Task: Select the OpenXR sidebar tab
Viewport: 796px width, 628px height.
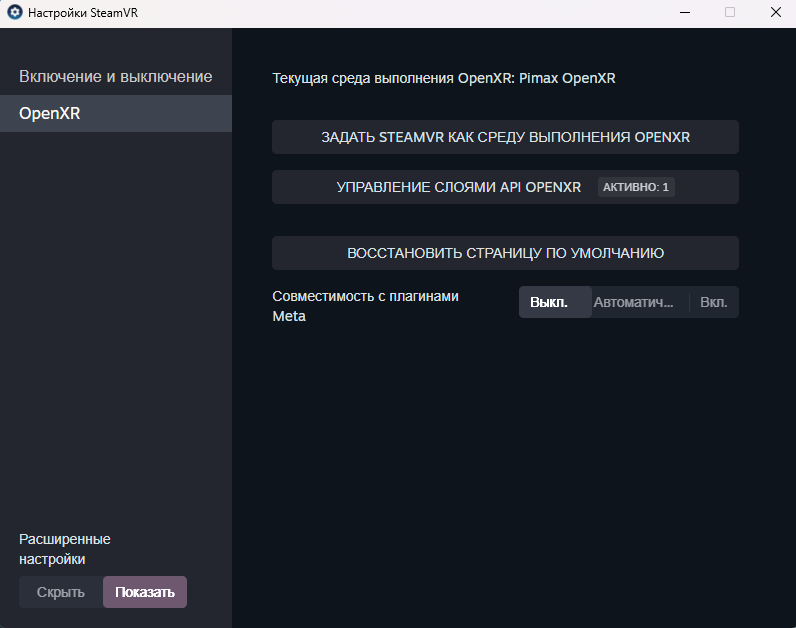Action: coord(116,113)
